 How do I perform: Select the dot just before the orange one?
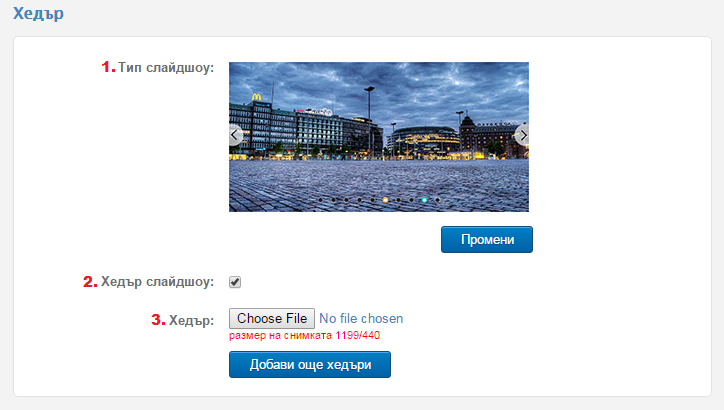point(373,200)
